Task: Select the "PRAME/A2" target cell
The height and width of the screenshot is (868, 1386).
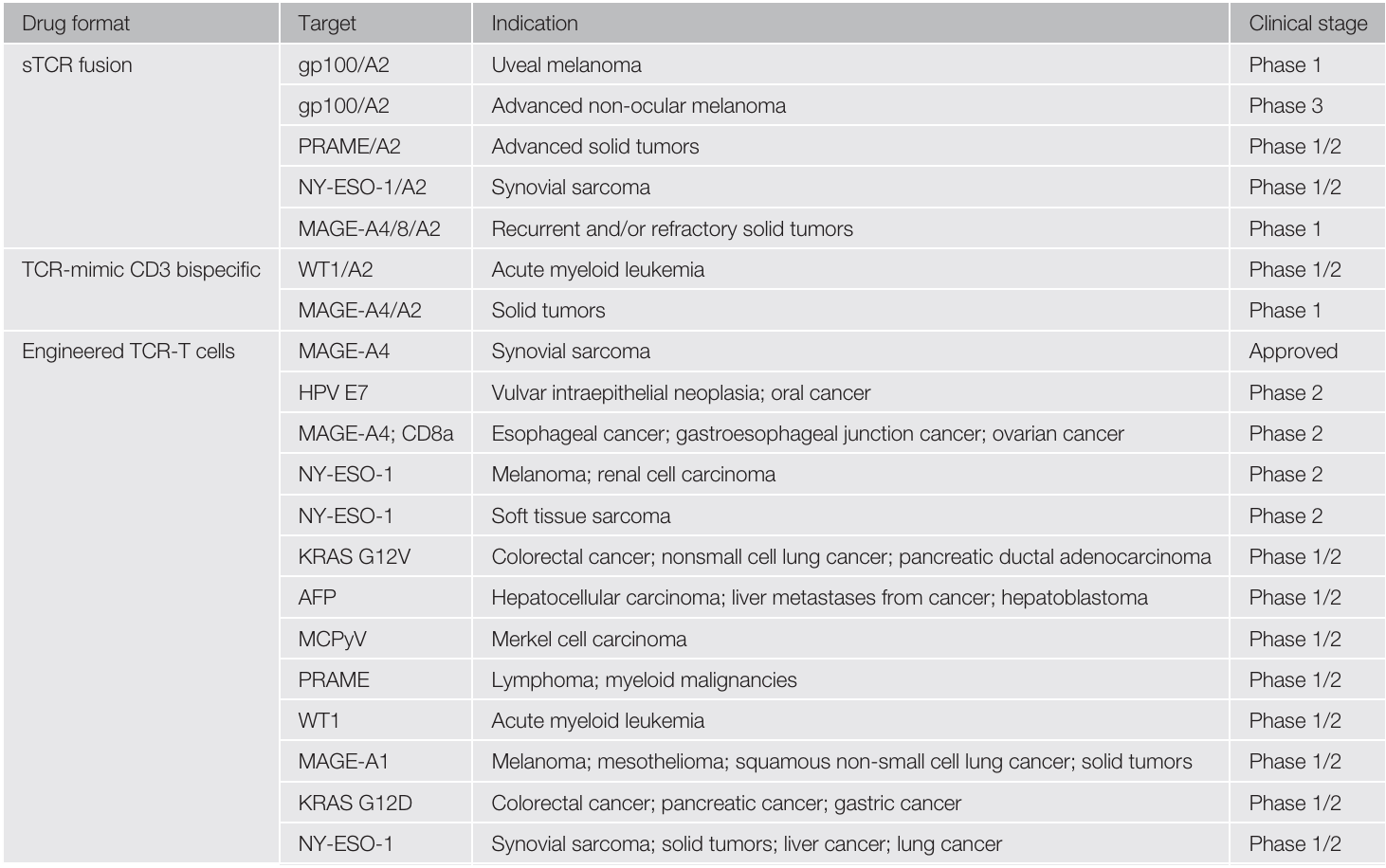Action: [349, 147]
